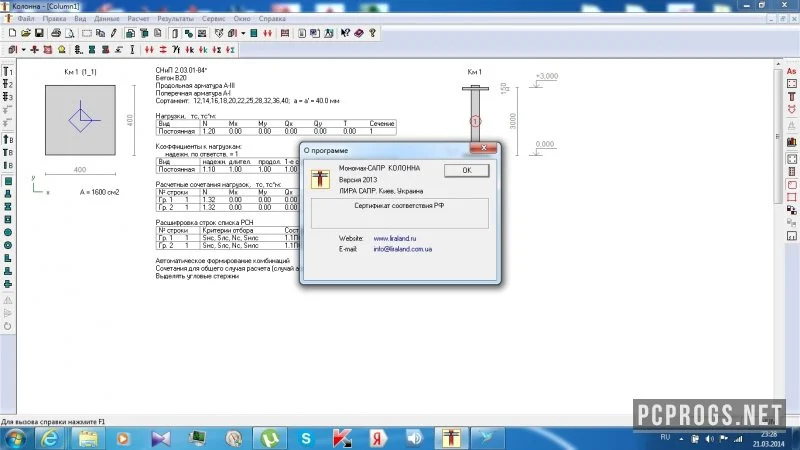Viewport: 800px width, 450px height.
Task: Select the solid circular section icon
Action: (8, 232)
